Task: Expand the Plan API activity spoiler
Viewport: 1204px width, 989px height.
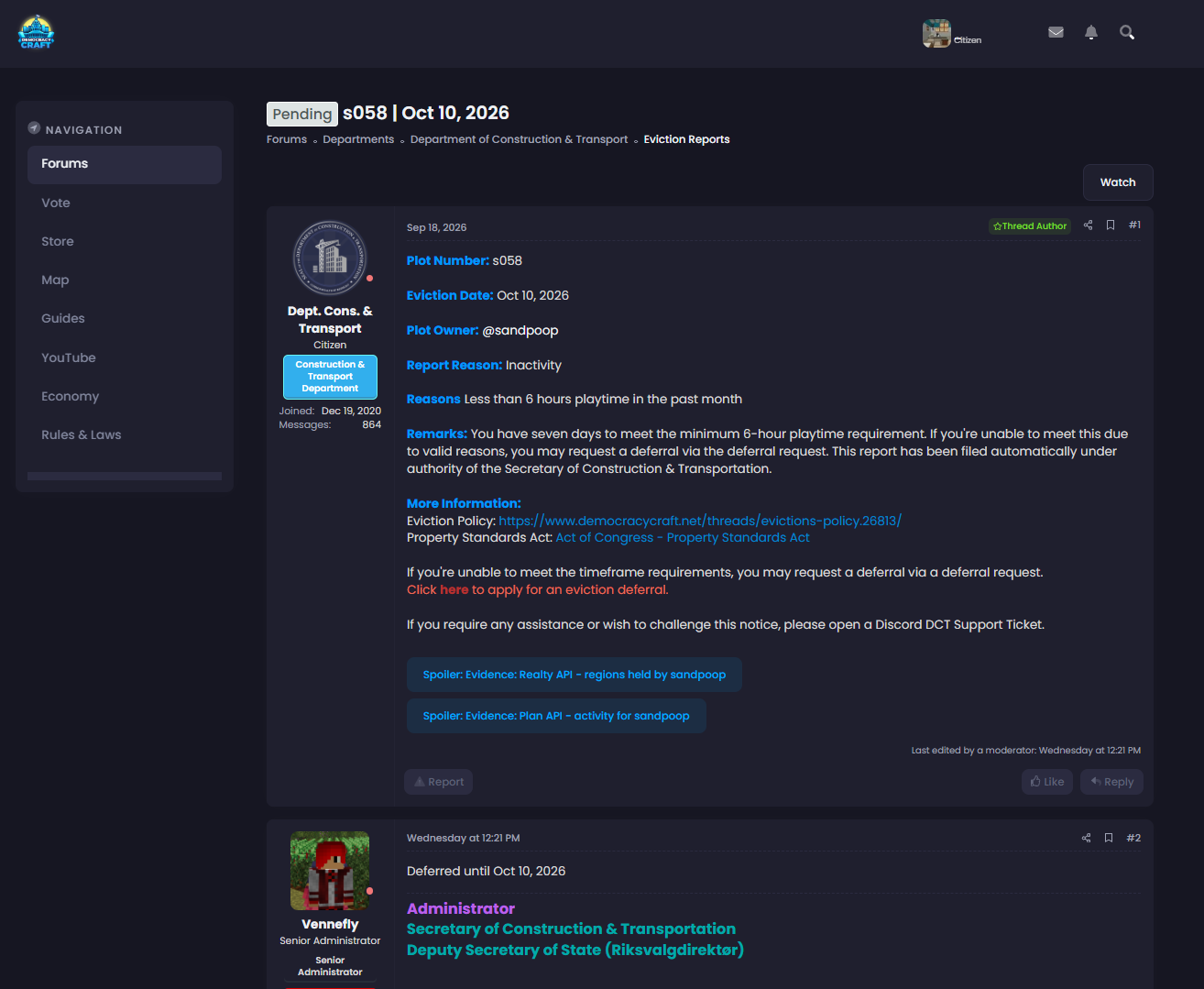Action: point(556,716)
